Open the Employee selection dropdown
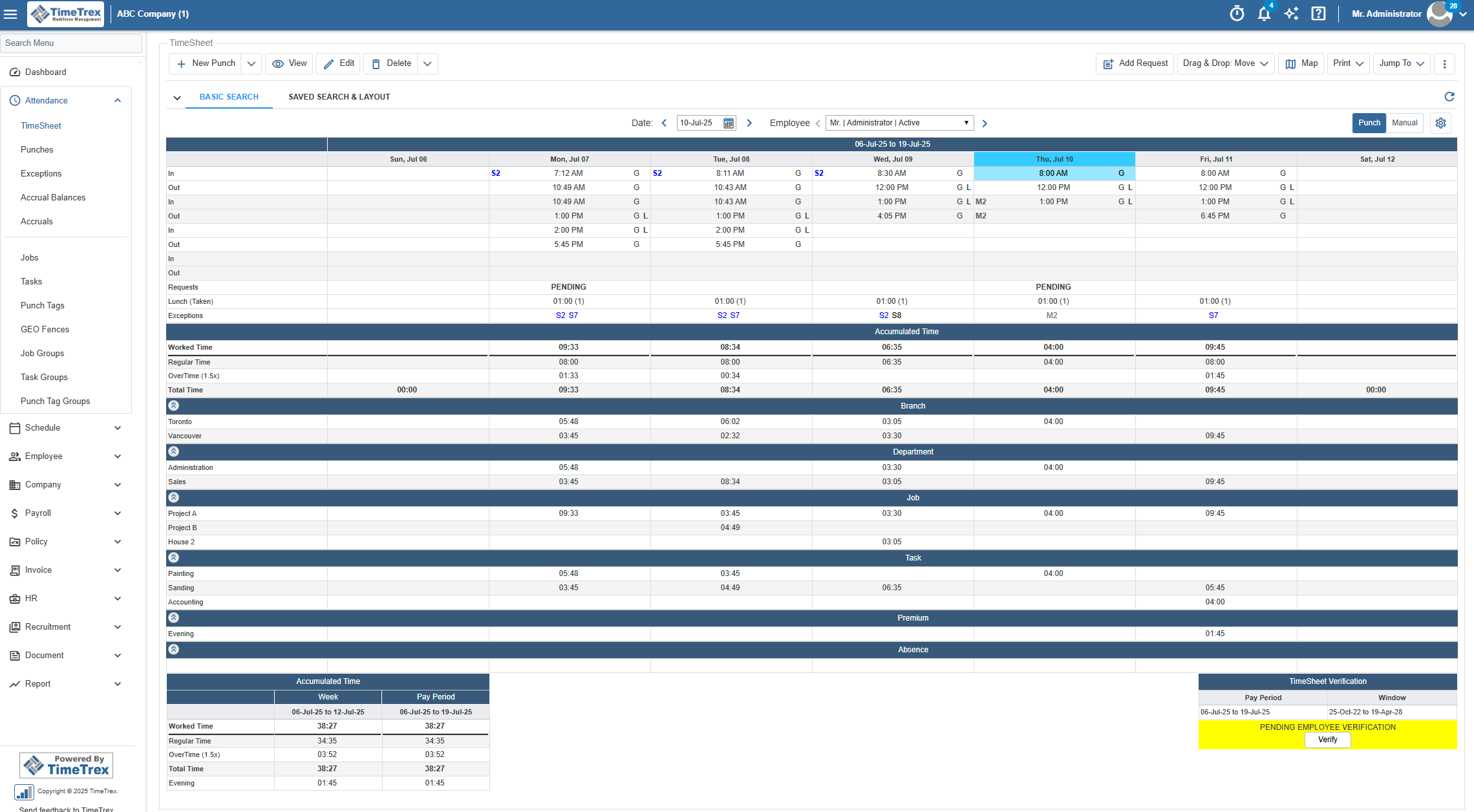 coord(899,123)
